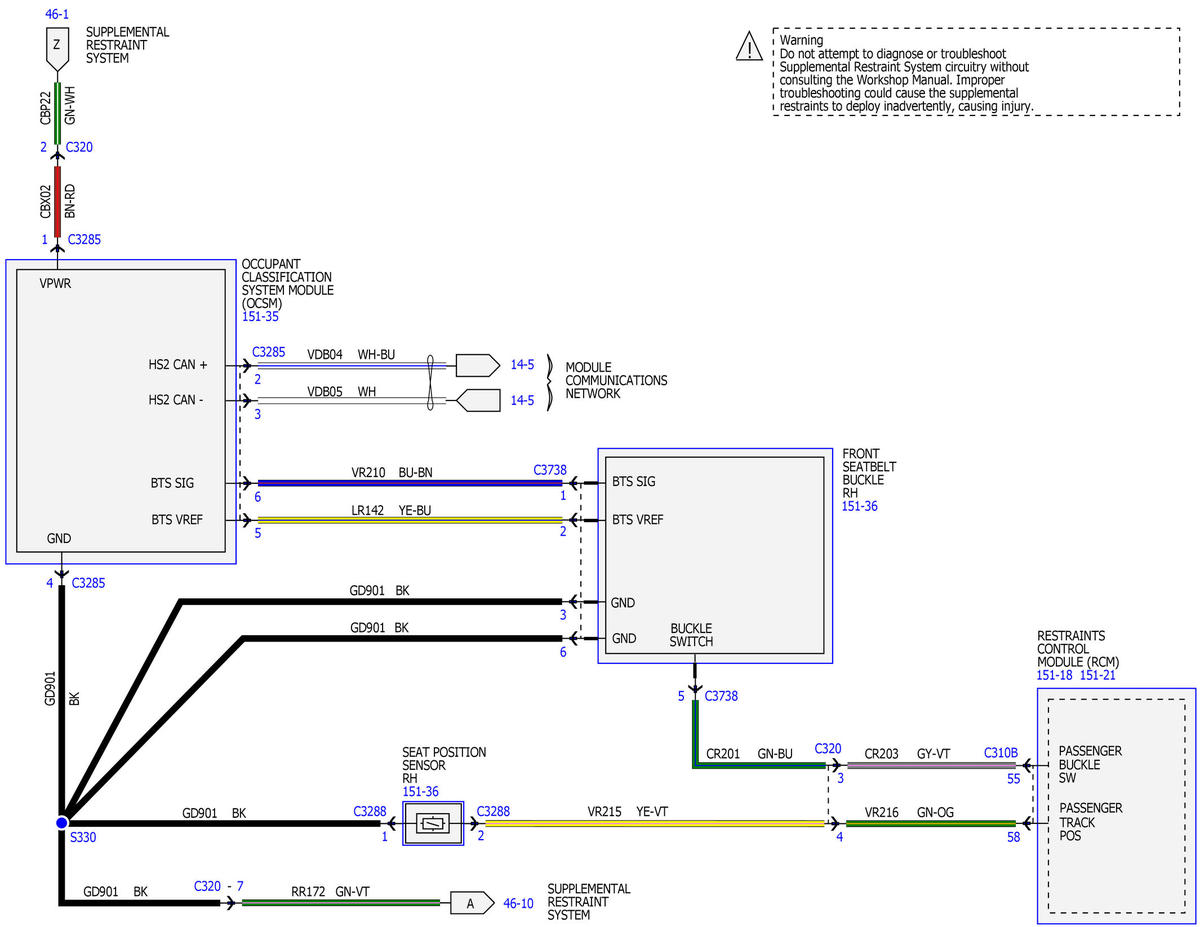Click the CBX02 BN-RD wire label
Image resolution: width=1200 pixels, height=927 pixels.
(x=57, y=201)
